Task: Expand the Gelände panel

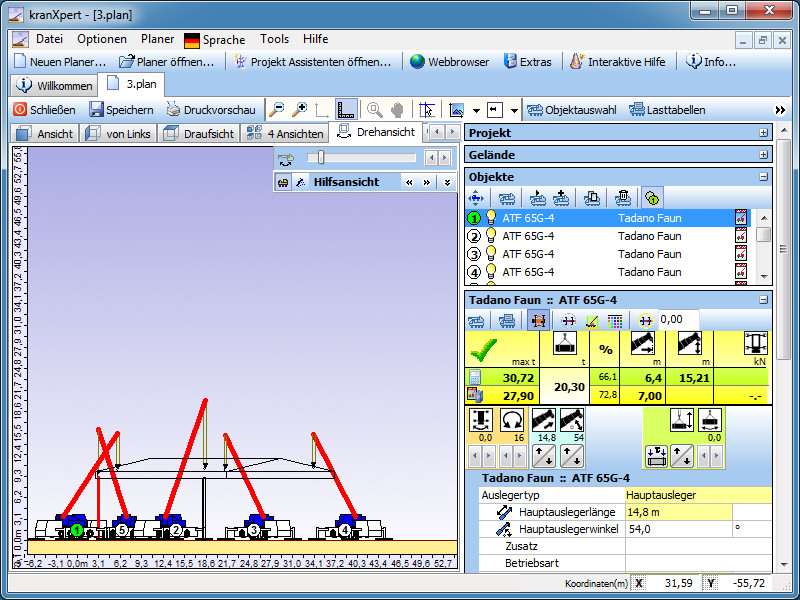Action: click(764, 155)
